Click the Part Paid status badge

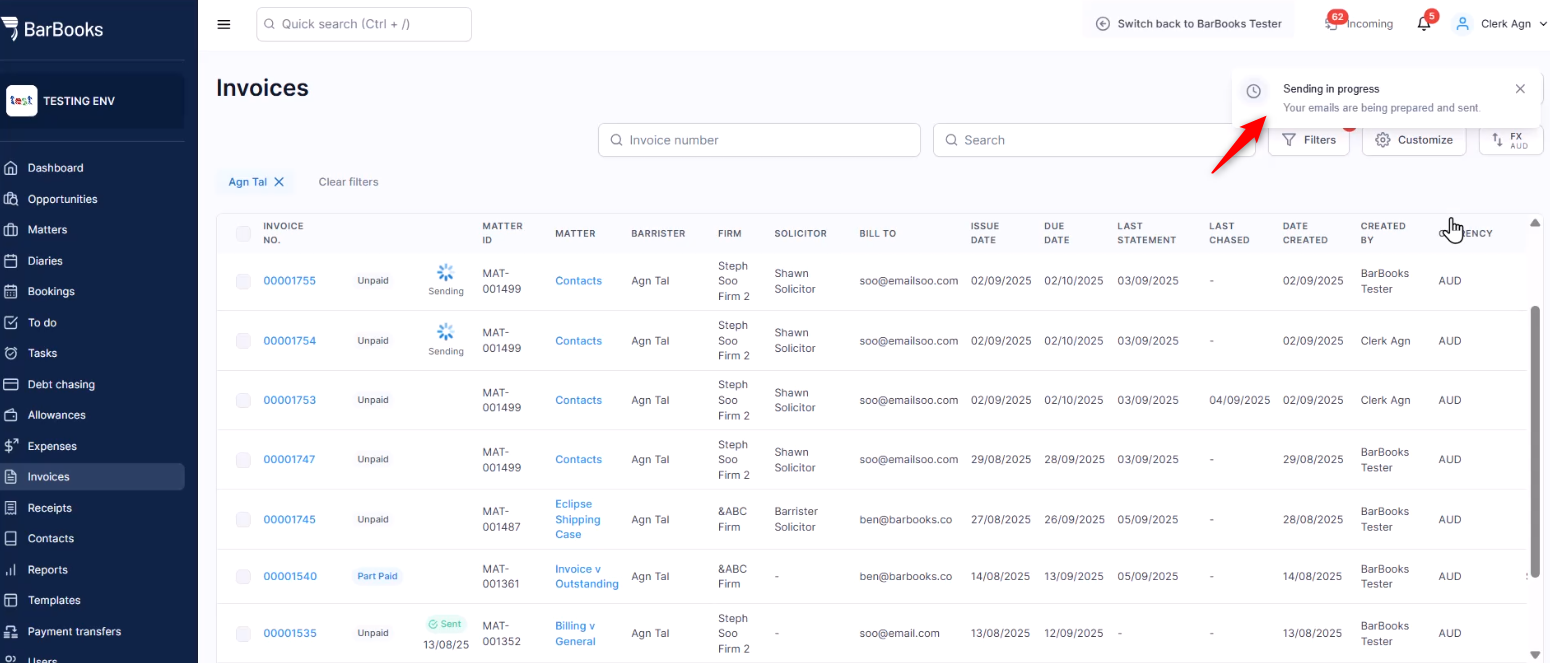point(378,576)
